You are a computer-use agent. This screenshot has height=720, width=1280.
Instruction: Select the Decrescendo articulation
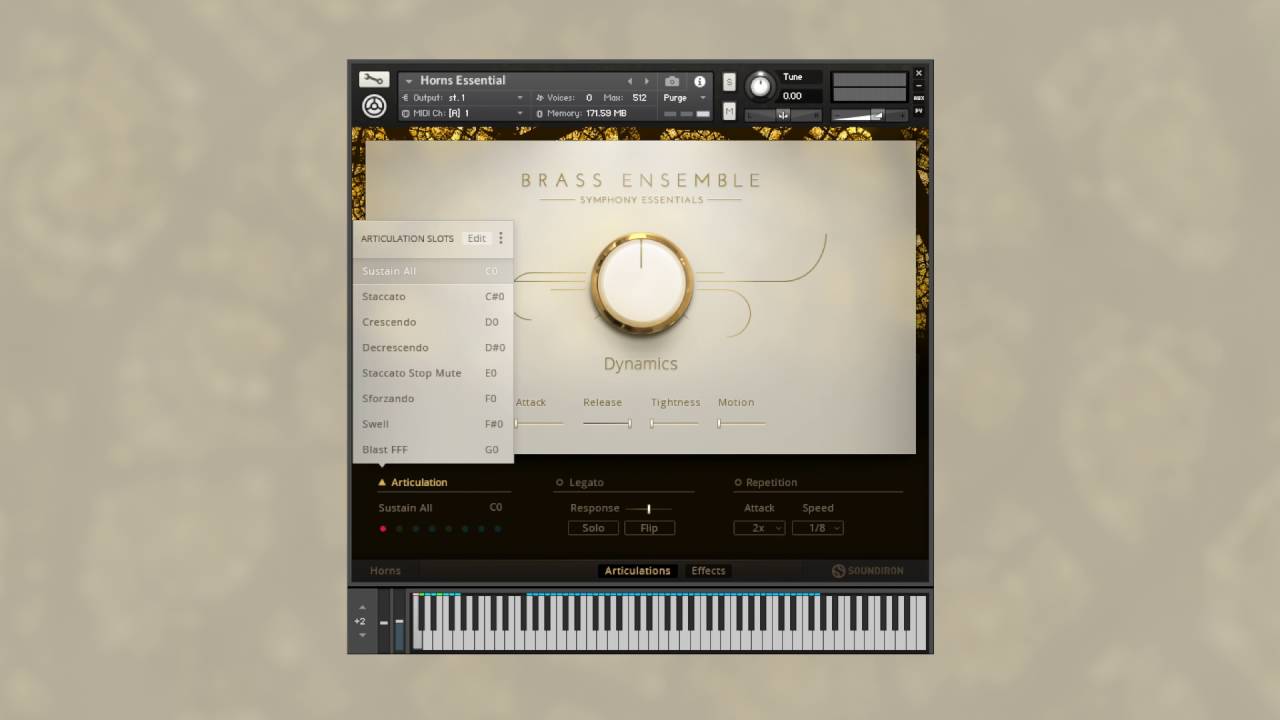(433, 348)
